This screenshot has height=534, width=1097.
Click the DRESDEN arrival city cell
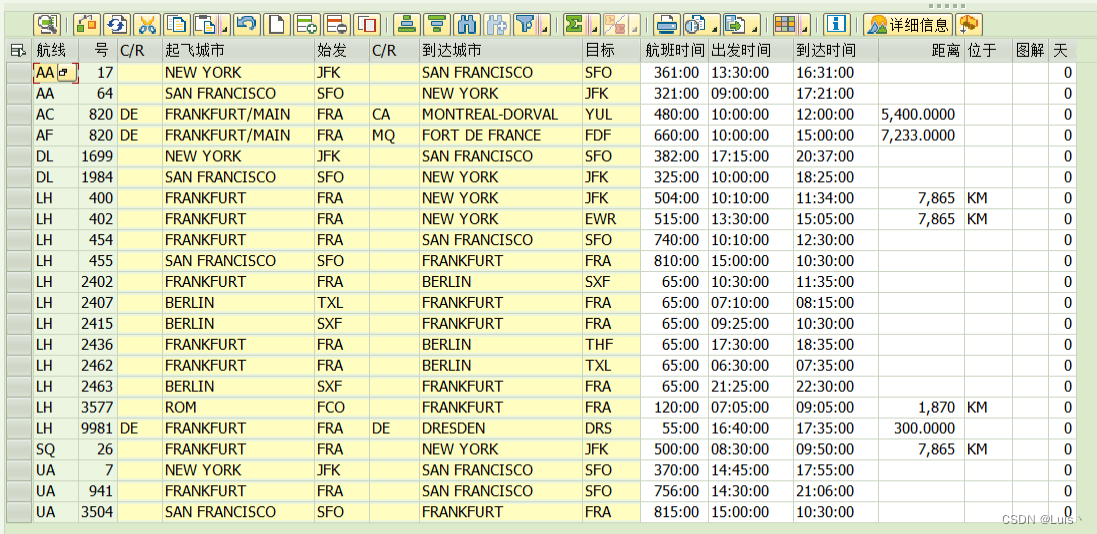coord(500,428)
